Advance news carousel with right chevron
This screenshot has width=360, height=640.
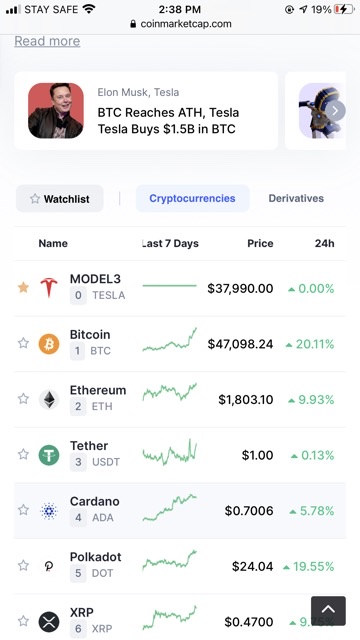click(336, 111)
